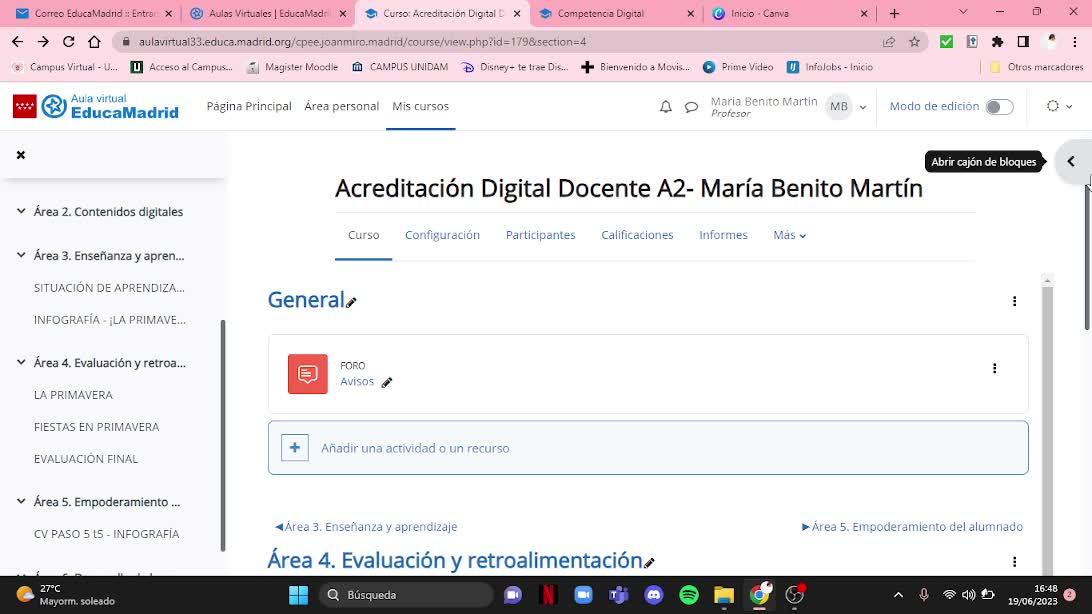This screenshot has height=614, width=1092.
Task: Open the General section three-dot menu
Action: point(1014,301)
